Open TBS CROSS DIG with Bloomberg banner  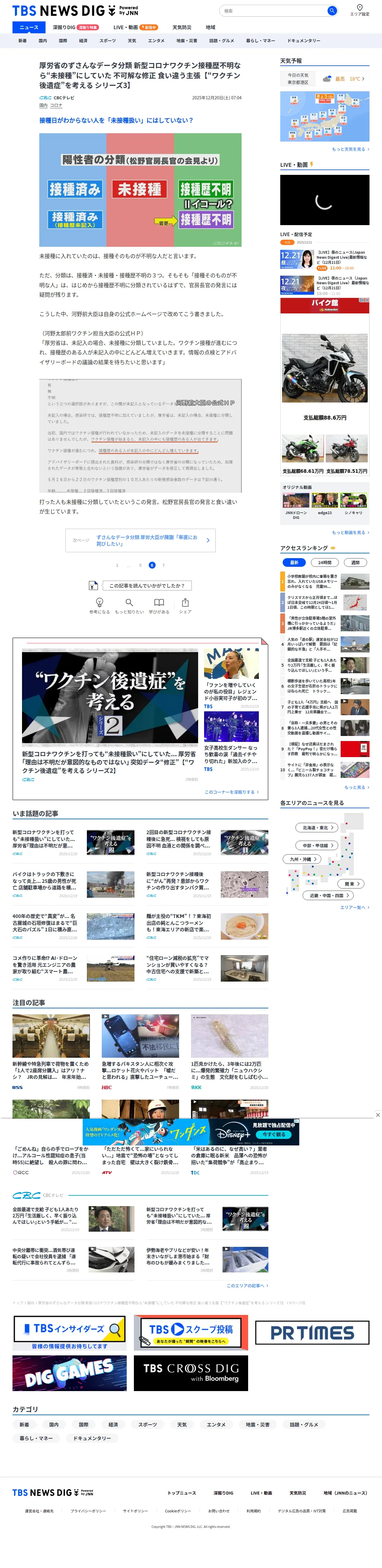[191, 1373]
